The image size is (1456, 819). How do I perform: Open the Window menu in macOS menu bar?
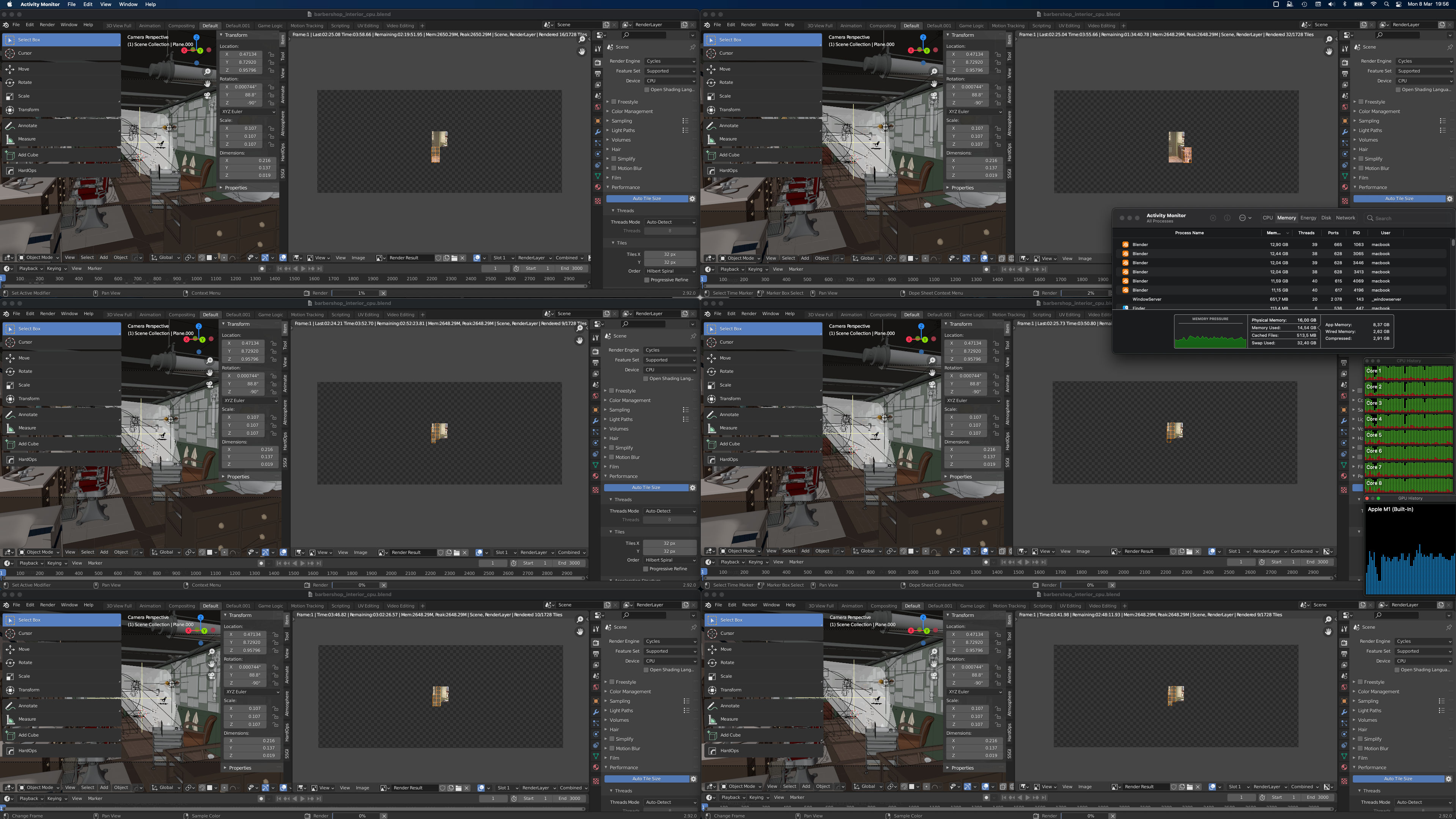(x=128, y=4)
